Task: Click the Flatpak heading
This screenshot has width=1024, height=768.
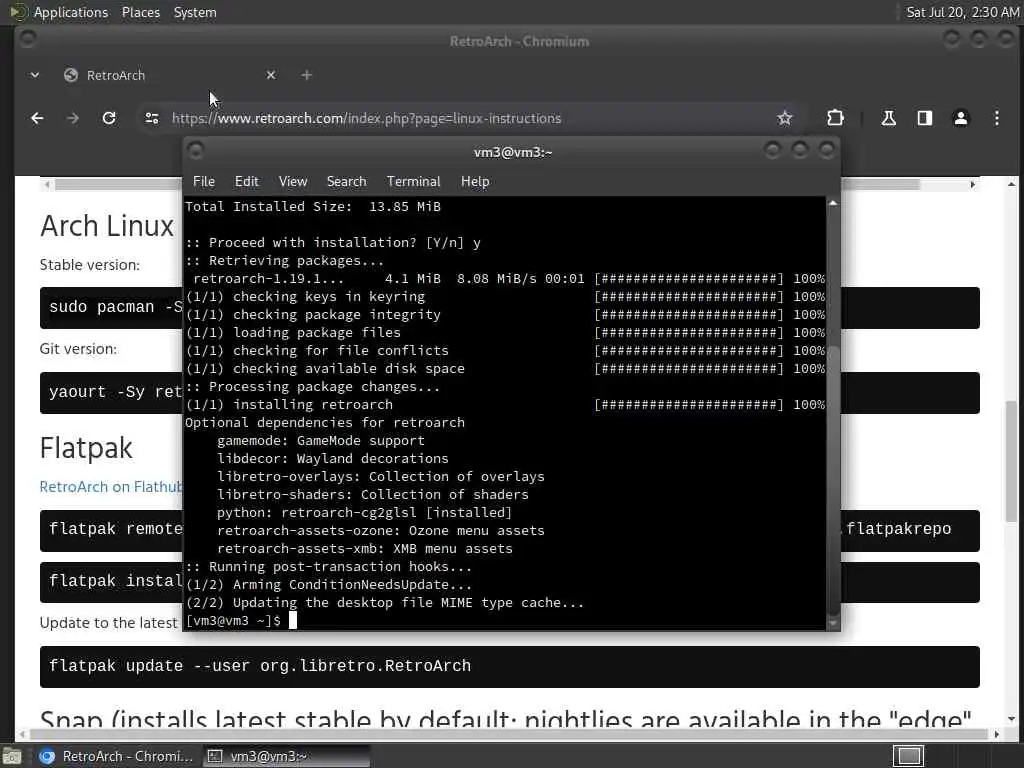Action: (86, 449)
